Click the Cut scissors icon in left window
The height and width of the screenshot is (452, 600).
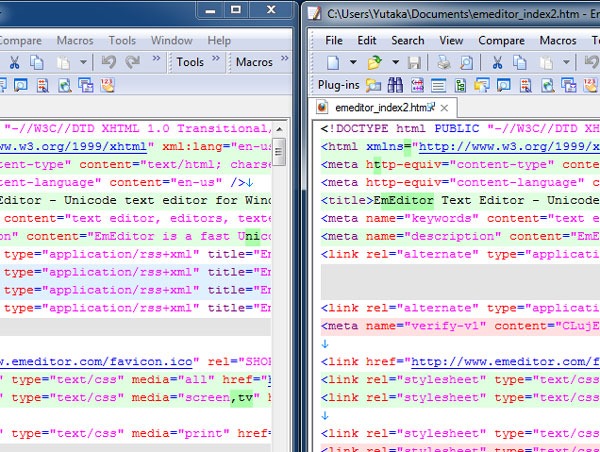click(14, 62)
